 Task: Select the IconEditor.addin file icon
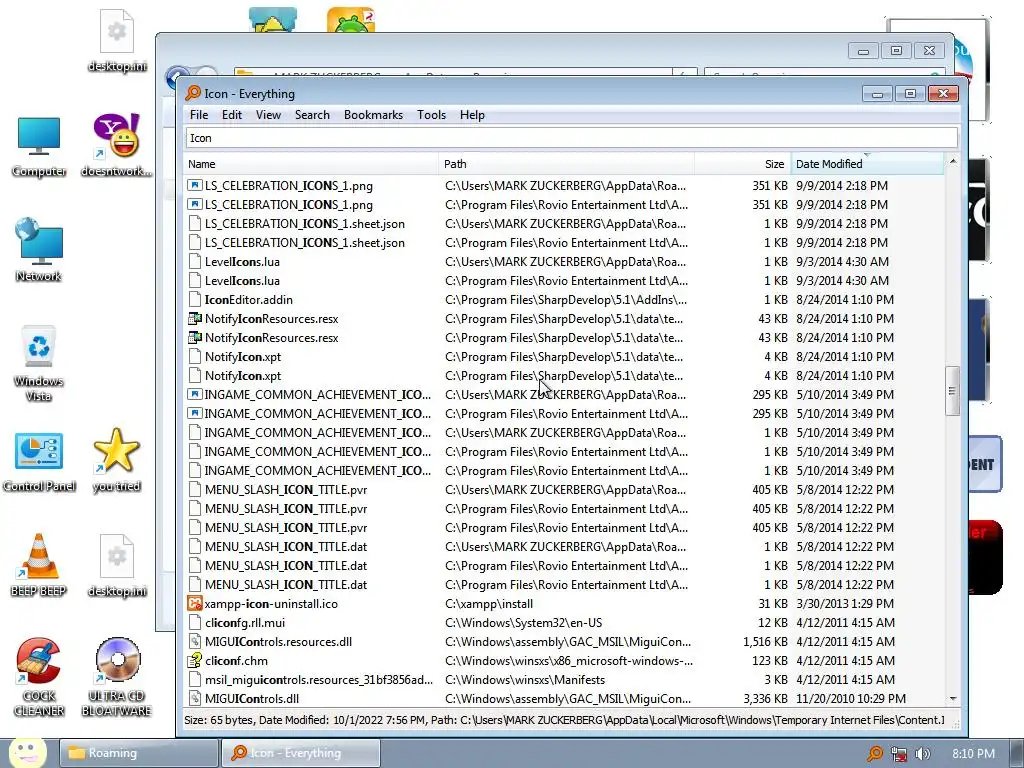195,299
